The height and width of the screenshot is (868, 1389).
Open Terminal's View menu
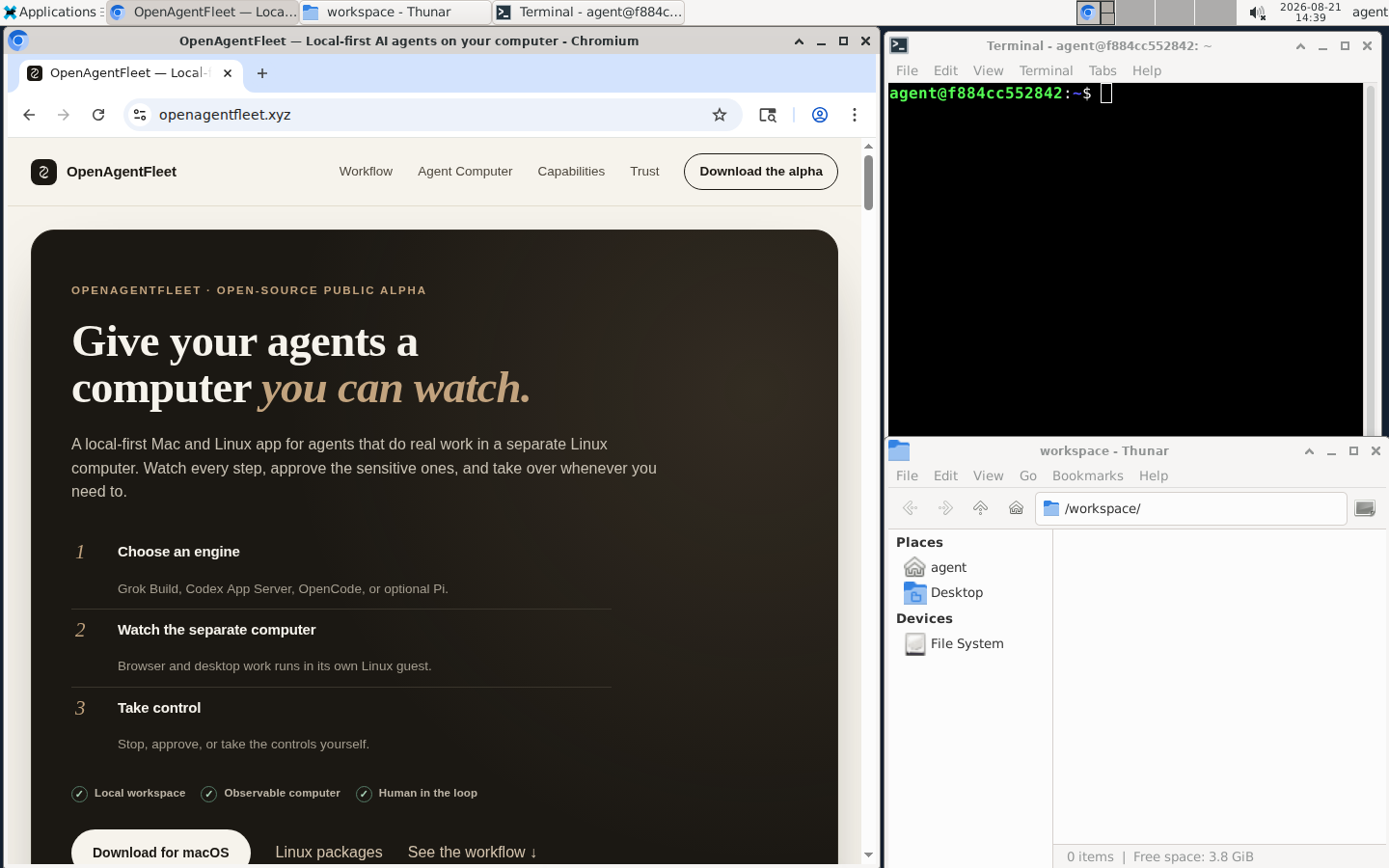click(988, 70)
